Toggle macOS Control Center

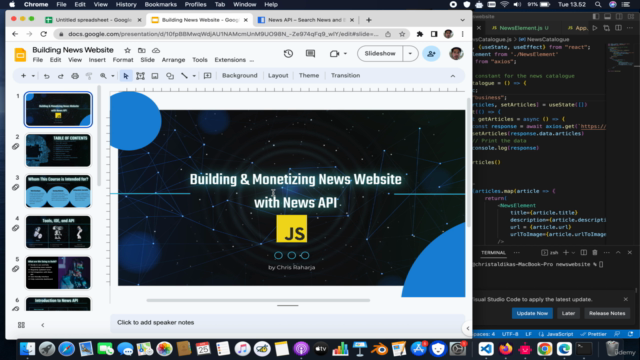click(626, 4)
